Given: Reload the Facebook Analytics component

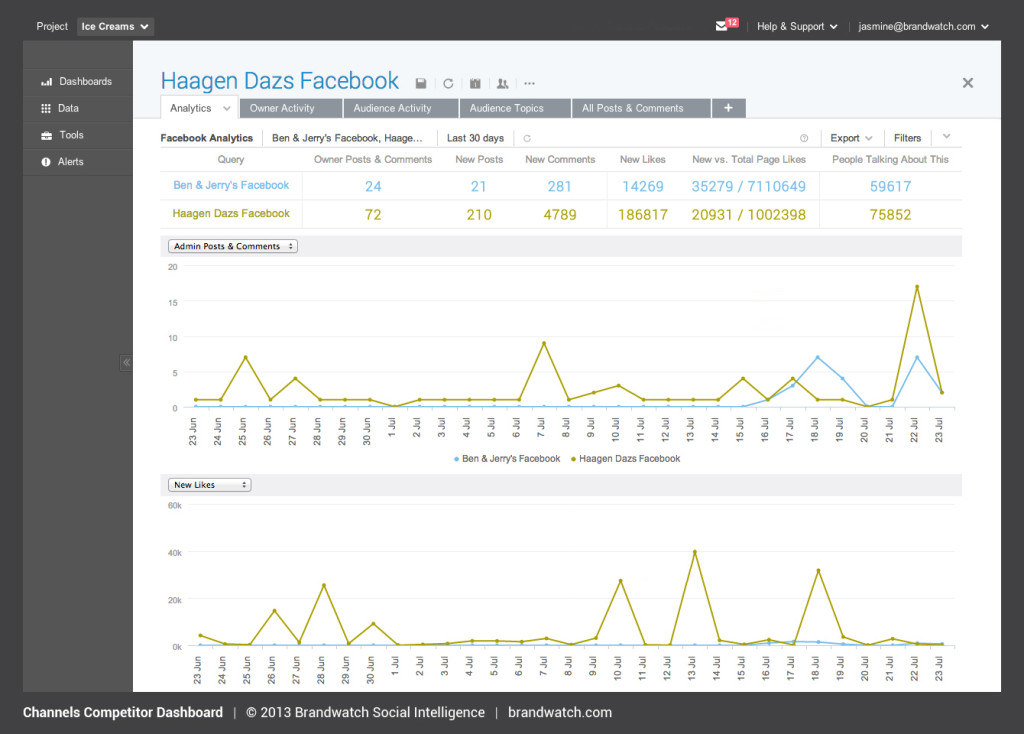Looking at the screenshot, I should click(x=527, y=138).
